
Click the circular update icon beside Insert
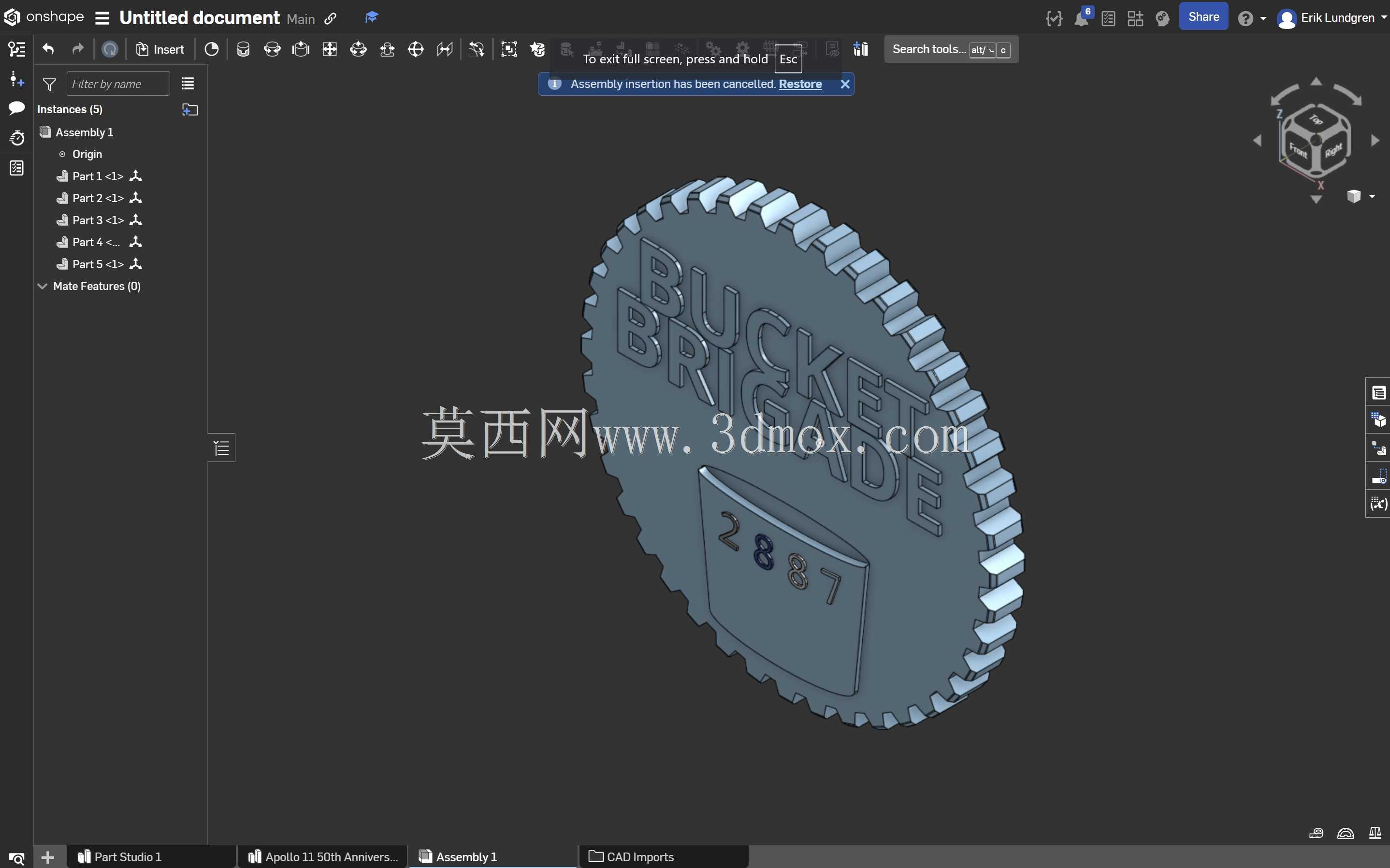110,49
